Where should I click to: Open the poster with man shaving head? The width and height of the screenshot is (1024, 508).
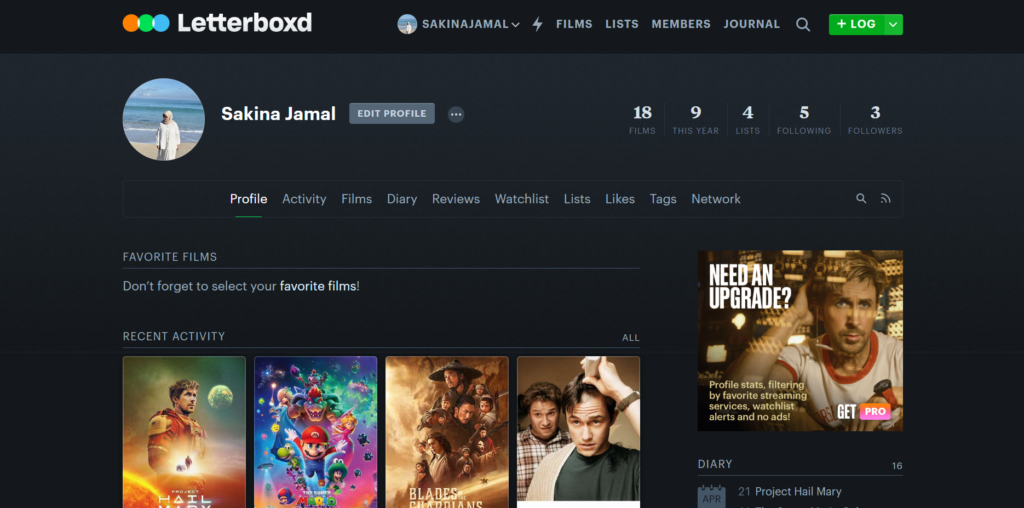579,432
